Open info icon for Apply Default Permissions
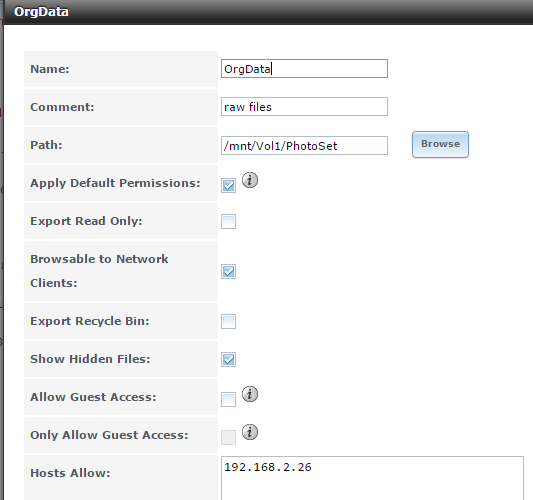This screenshot has height=500, width=533. pyautogui.click(x=250, y=180)
